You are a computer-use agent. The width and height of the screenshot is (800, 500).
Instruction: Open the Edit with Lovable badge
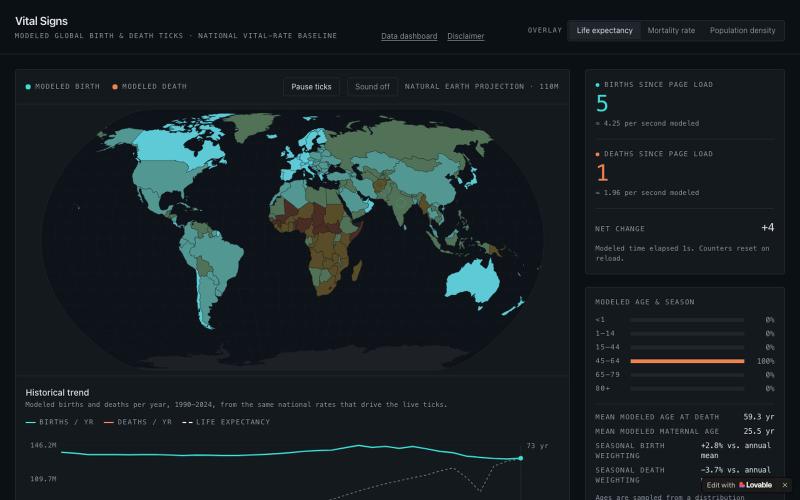pyautogui.click(x=739, y=485)
